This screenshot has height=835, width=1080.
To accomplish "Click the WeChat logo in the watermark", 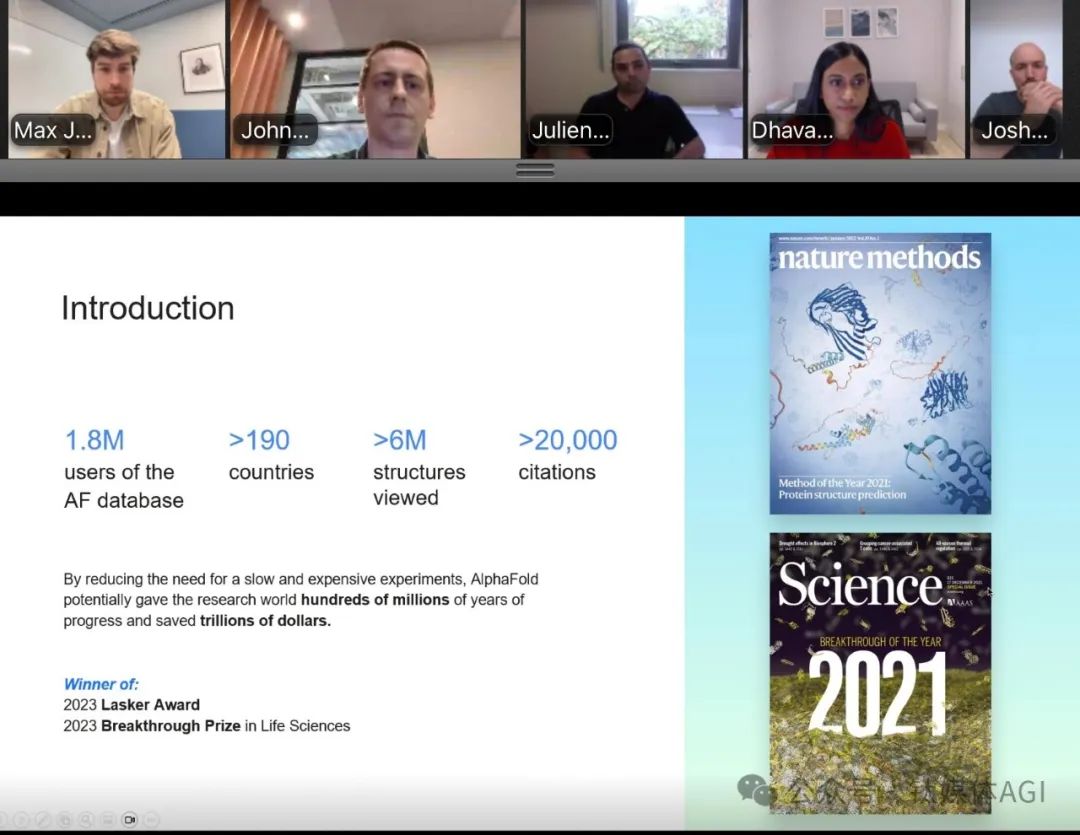I will pos(755,790).
